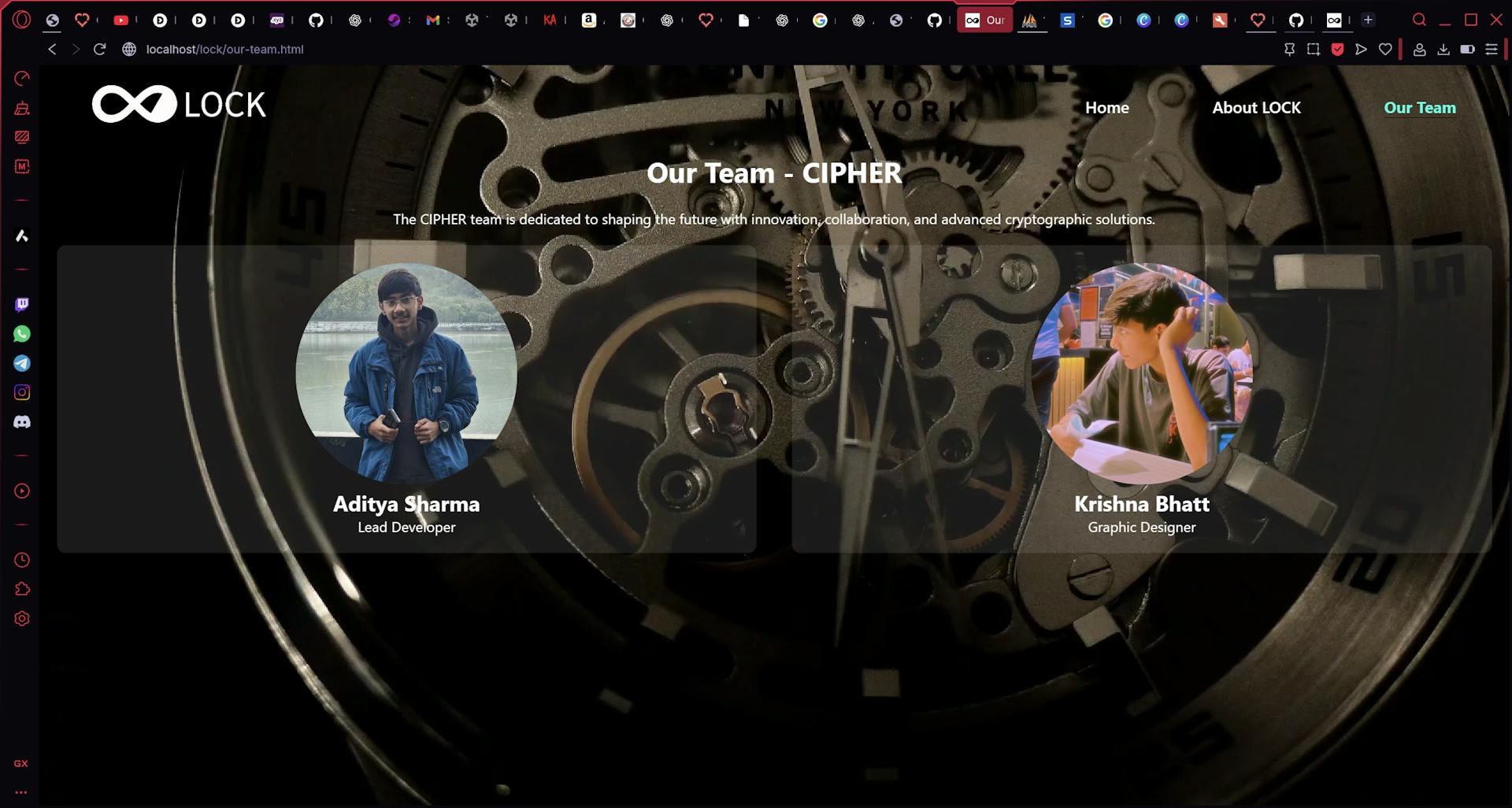This screenshot has width=1512, height=808.
Task: Click the 'Our Team - CIPHER' heading
Action: click(x=774, y=173)
